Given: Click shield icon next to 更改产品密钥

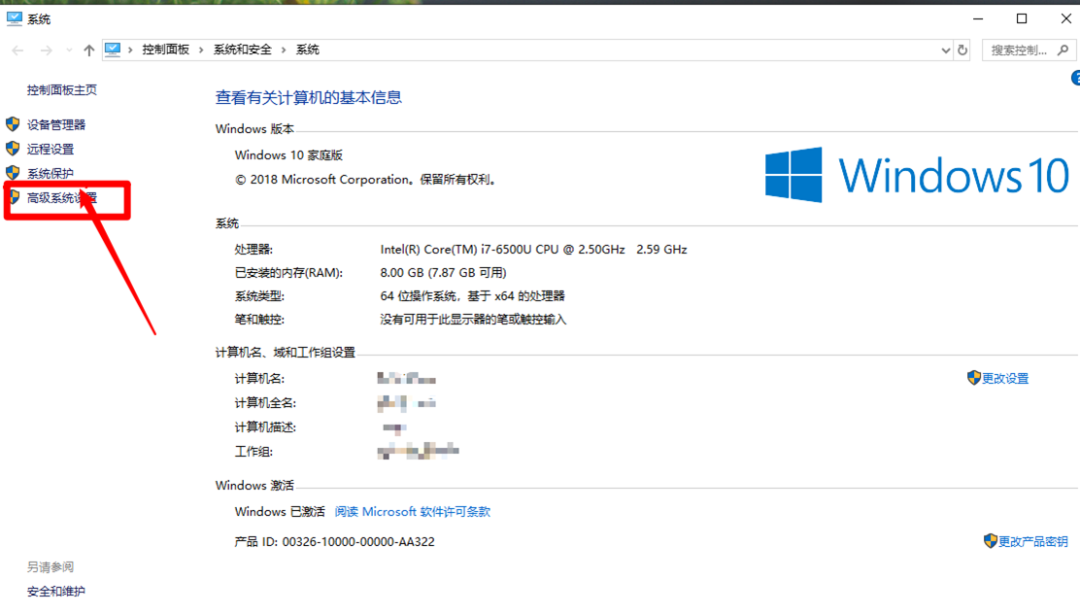Looking at the screenshot, I should [990, 541].
